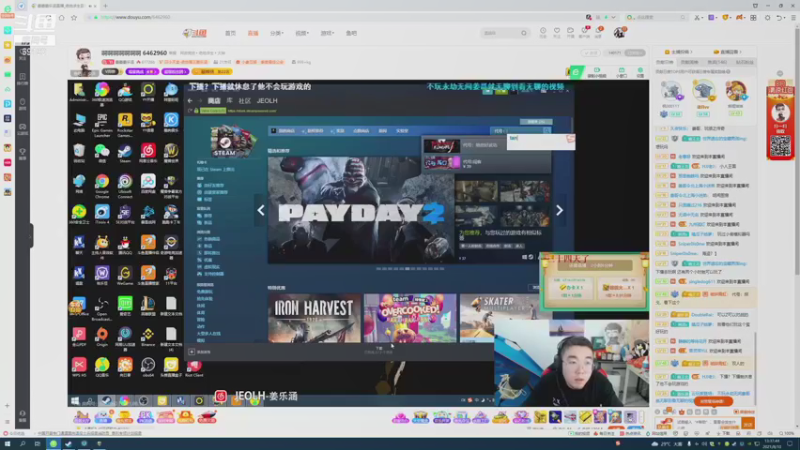This screenshot has height=450, width=800.
Task: Open the 直播 navigation item
Action: tap(253, 33)
